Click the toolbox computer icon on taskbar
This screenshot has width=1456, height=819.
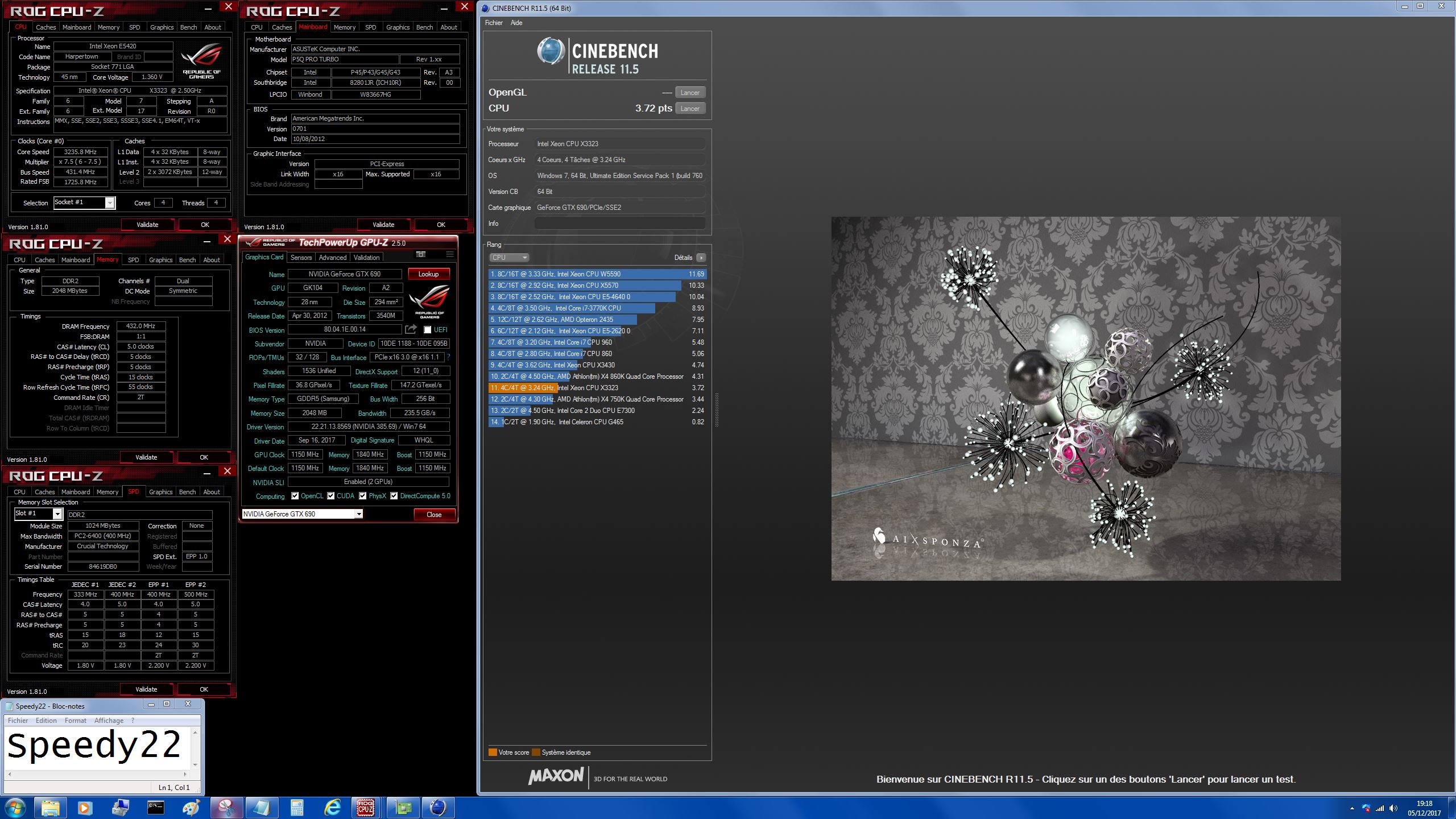[x=121, y=808]
